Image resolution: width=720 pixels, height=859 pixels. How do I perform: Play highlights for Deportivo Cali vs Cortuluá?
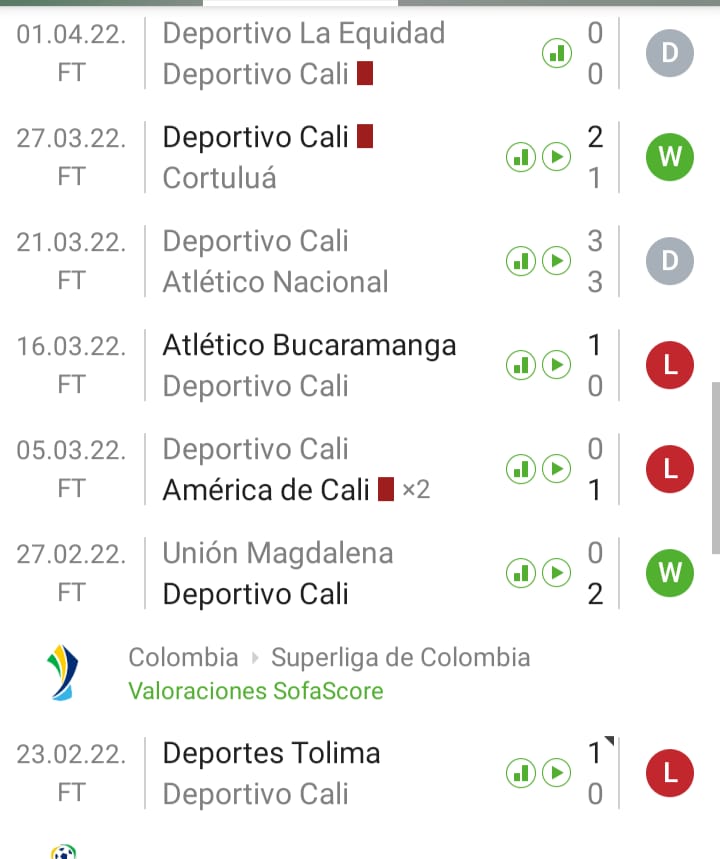click(556, 157)
